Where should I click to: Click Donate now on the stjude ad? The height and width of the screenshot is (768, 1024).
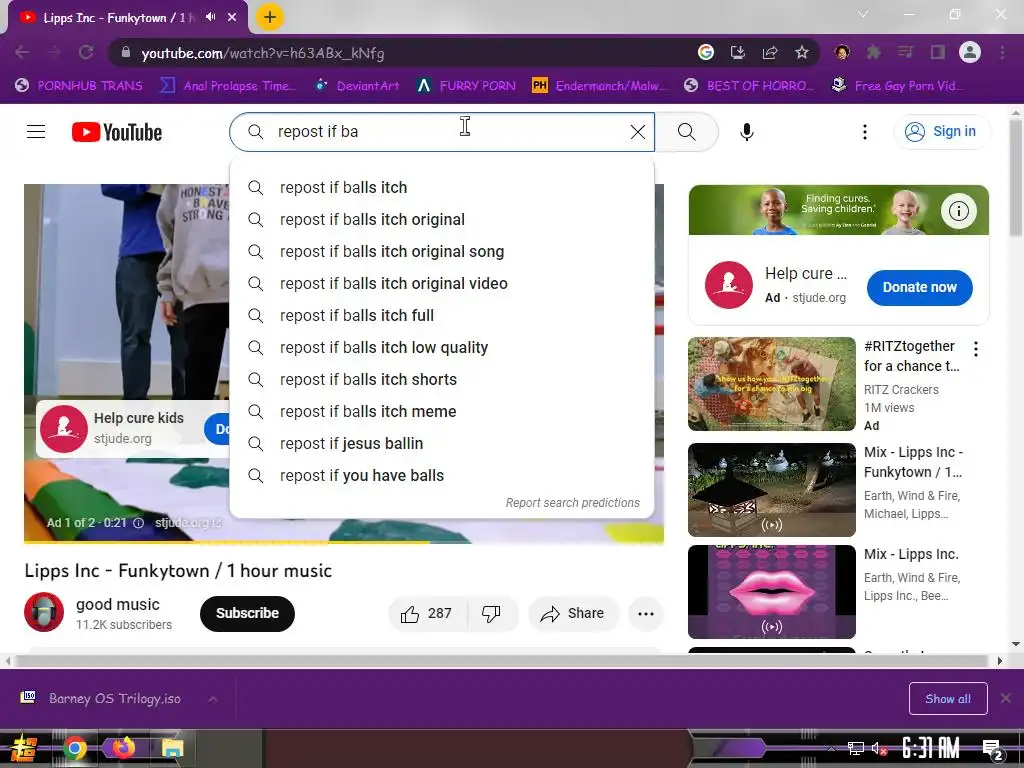pos(920,287)
